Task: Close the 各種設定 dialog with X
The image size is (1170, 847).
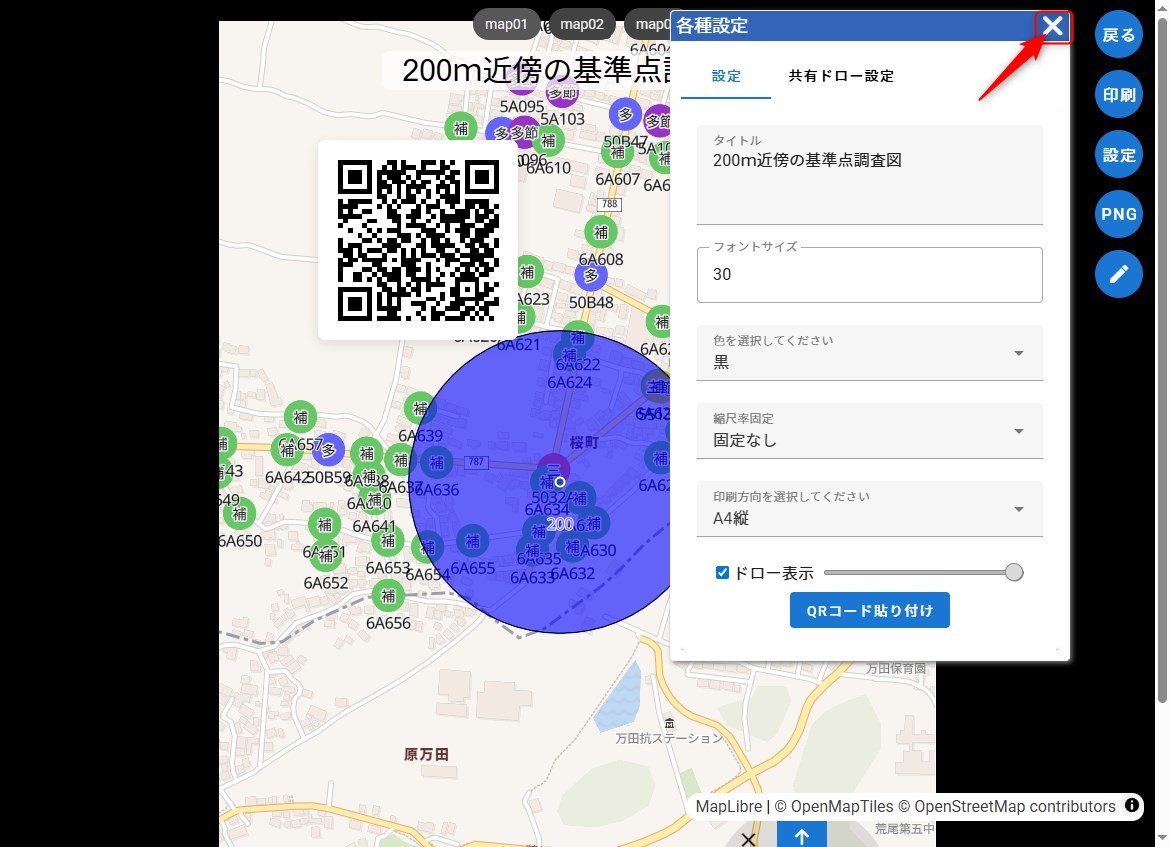Action: (x=1053, y=26)
